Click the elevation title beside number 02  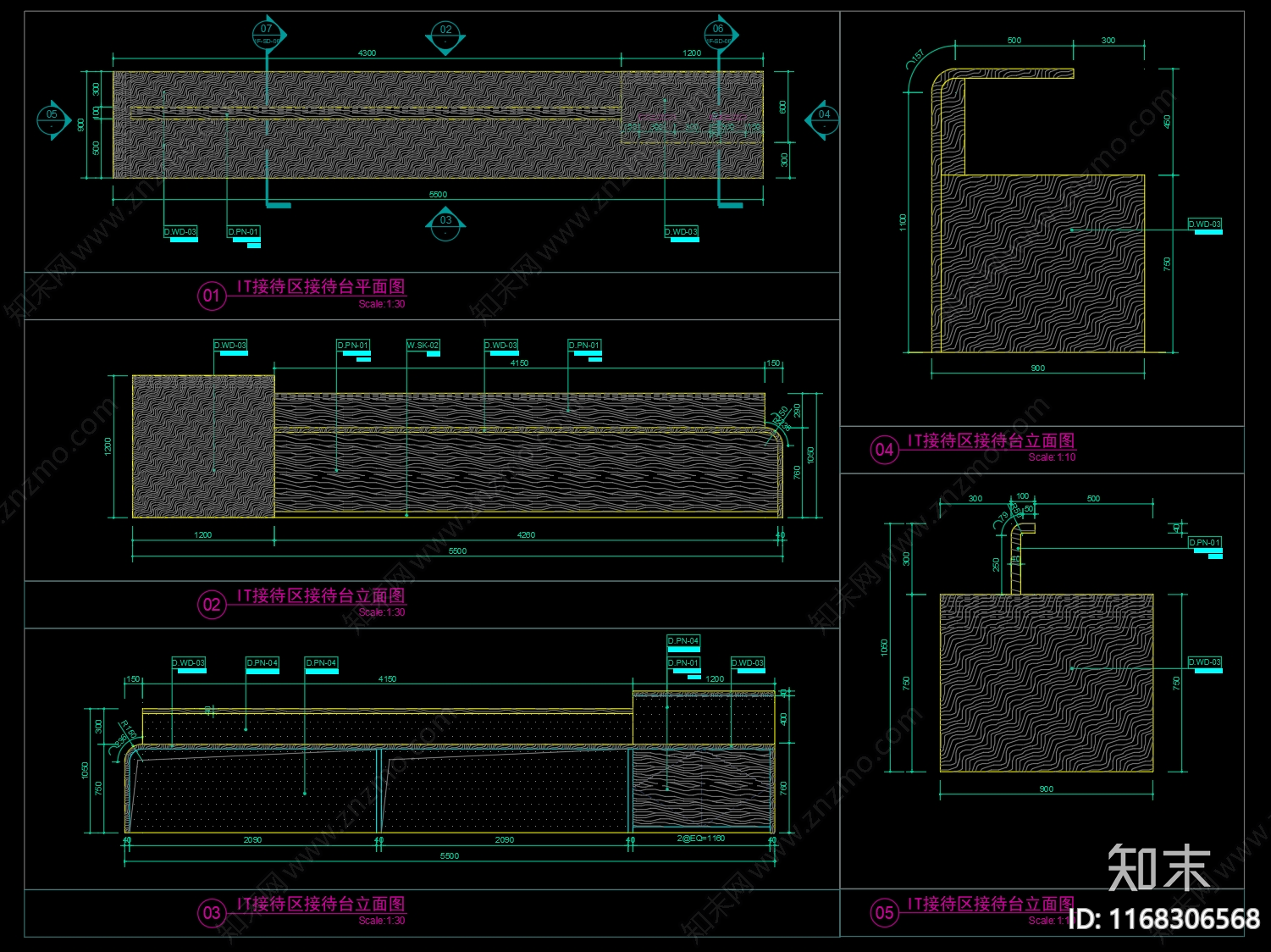click(x=321, y=595)
